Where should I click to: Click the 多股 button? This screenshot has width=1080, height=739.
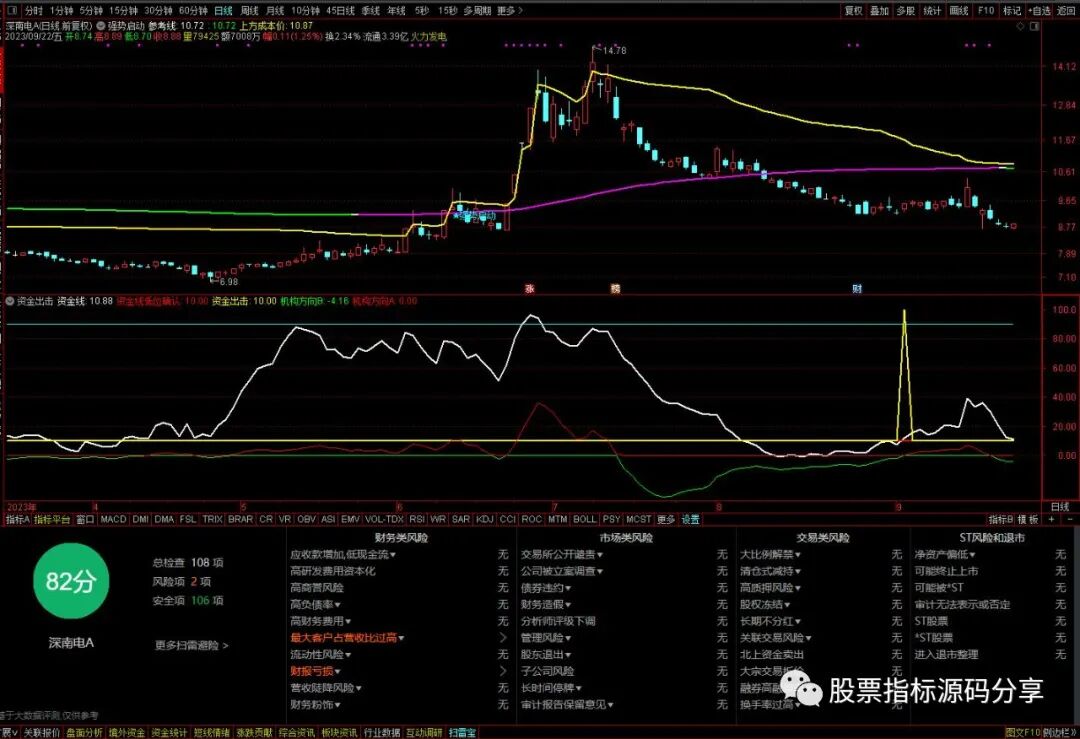[905, 10]
